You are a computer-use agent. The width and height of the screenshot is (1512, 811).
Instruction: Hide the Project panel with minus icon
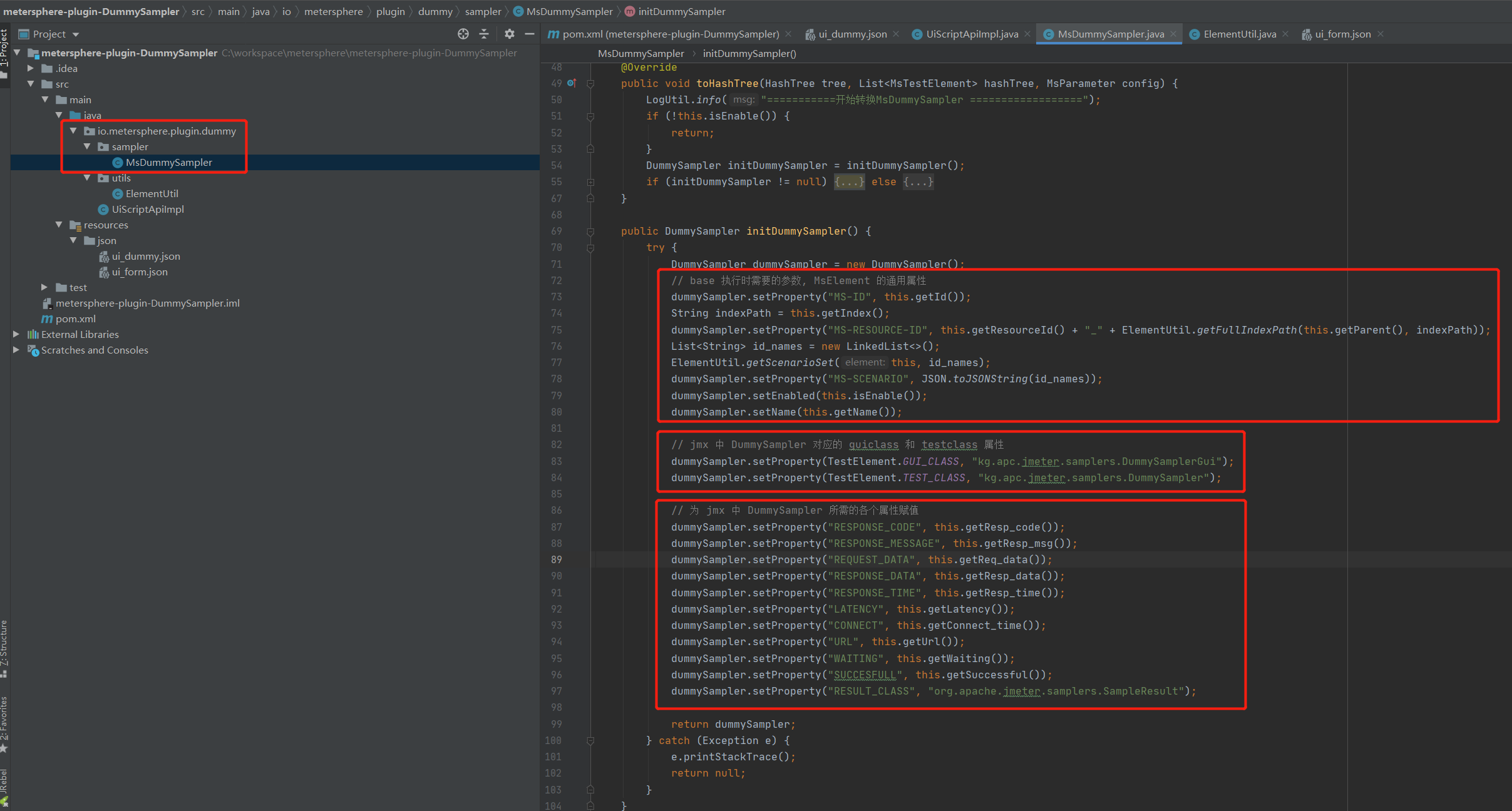530,34
